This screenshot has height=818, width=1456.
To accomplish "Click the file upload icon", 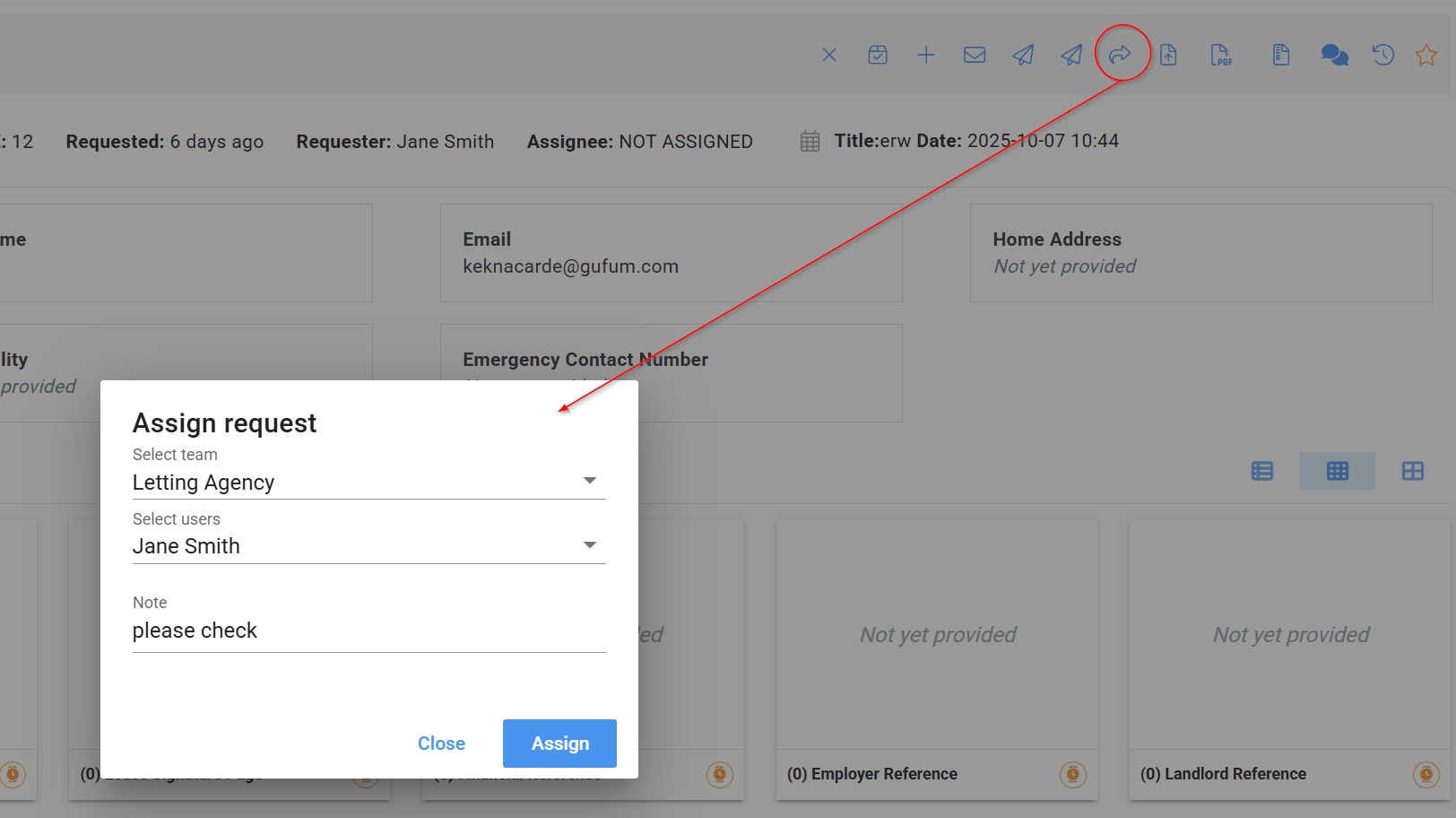I will pos(1168,56).
